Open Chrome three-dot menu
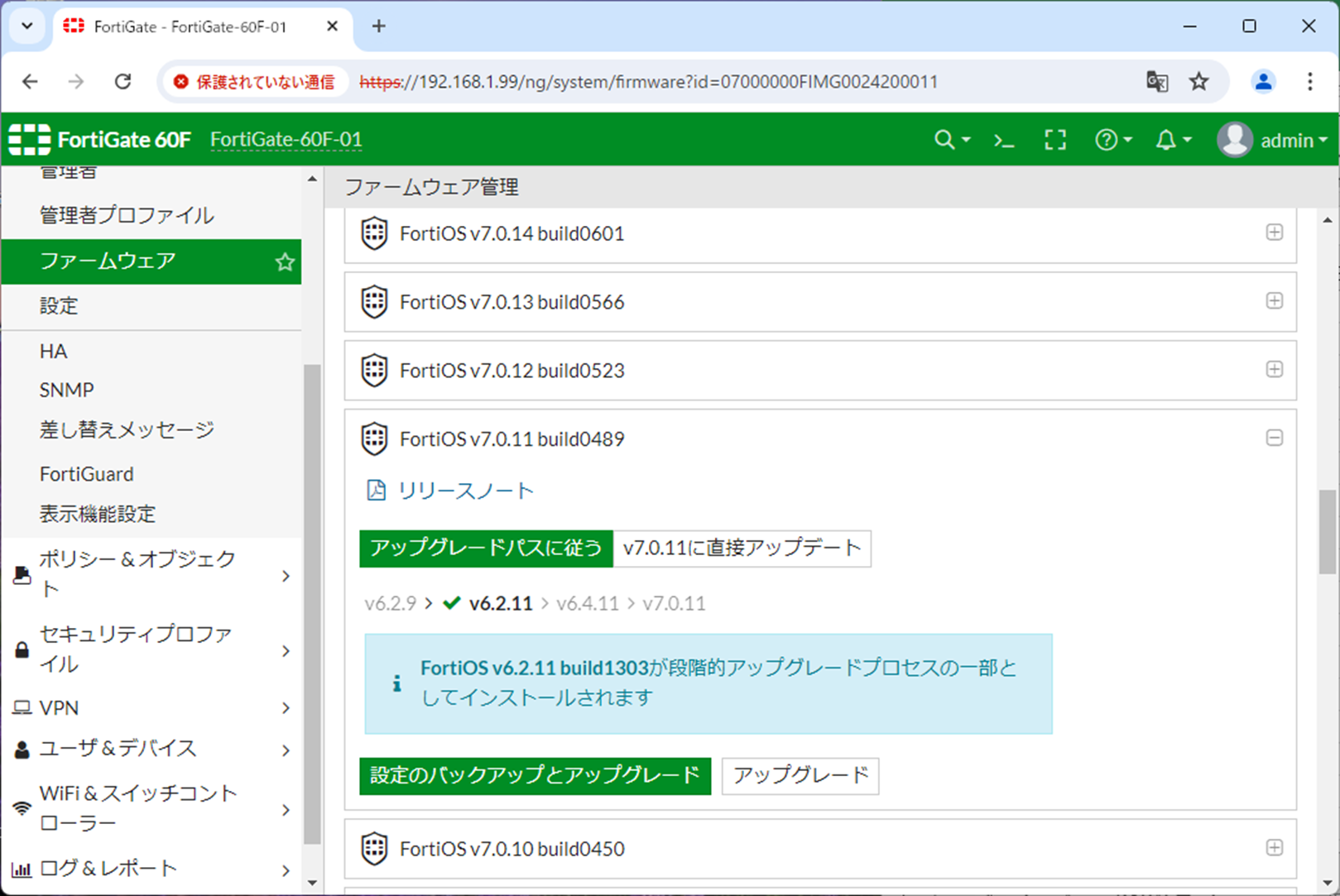 1309,81
